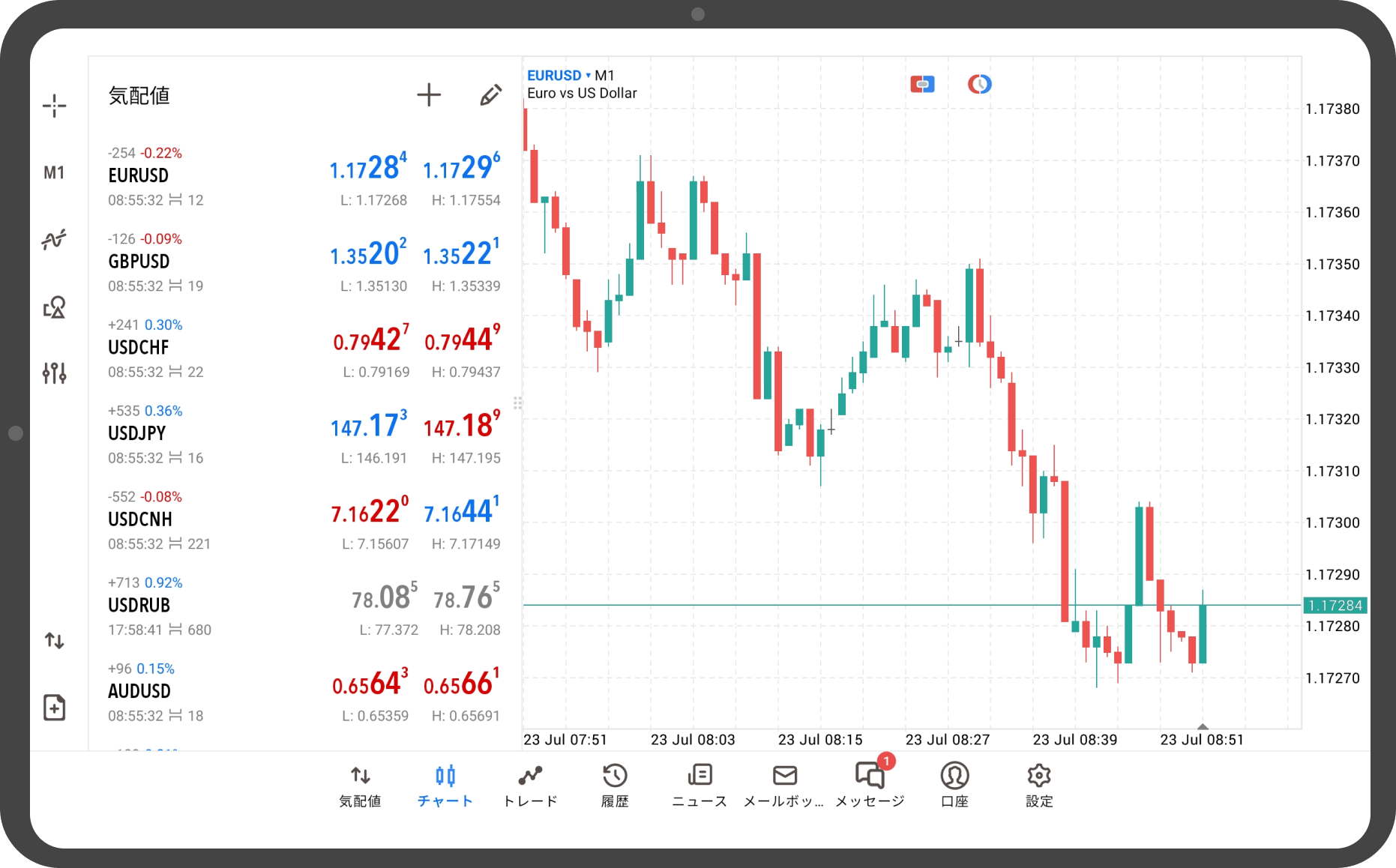This screenshot has width=1396, height=868.
Task: Open the M1 timeframe selector
Action: click(54, 173)
